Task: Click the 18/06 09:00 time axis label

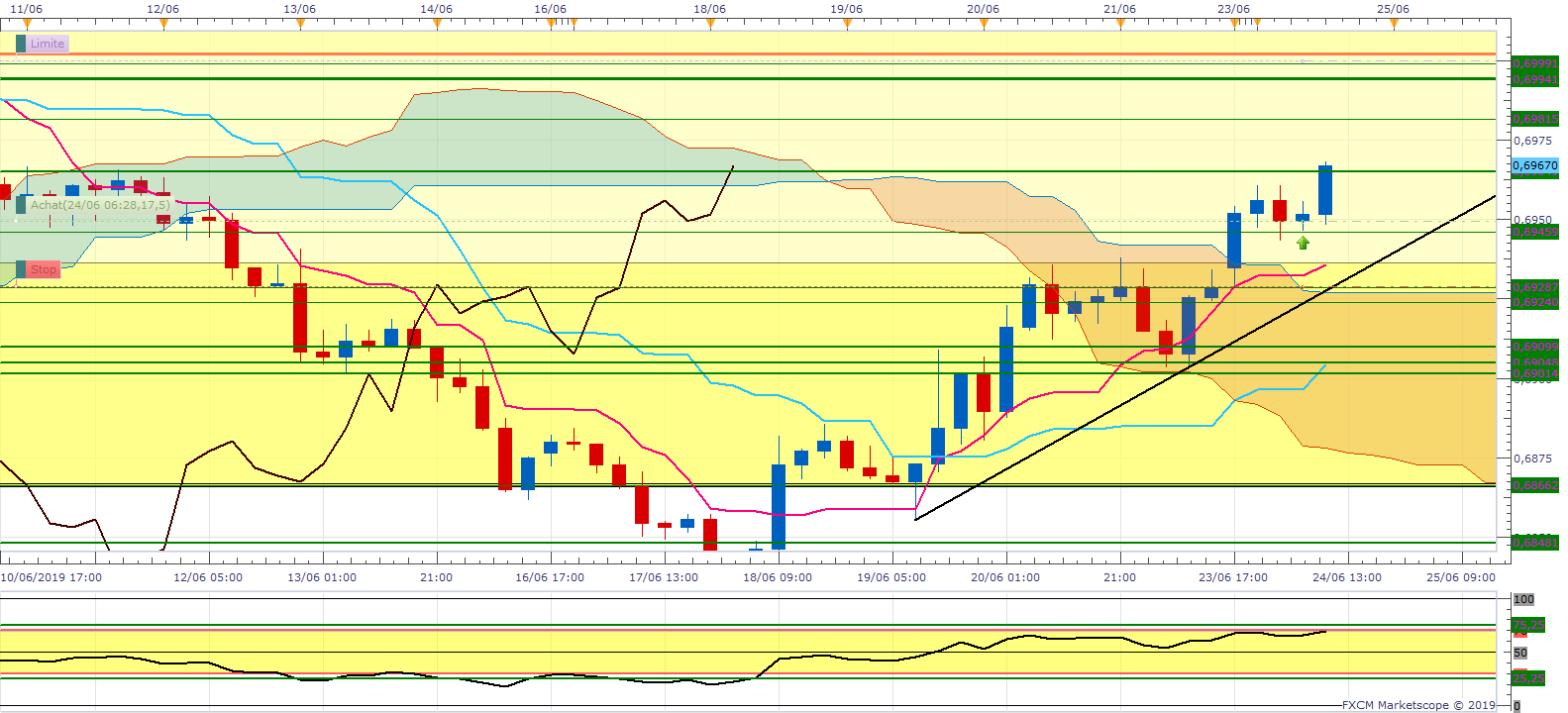Action: click(777, 577)
